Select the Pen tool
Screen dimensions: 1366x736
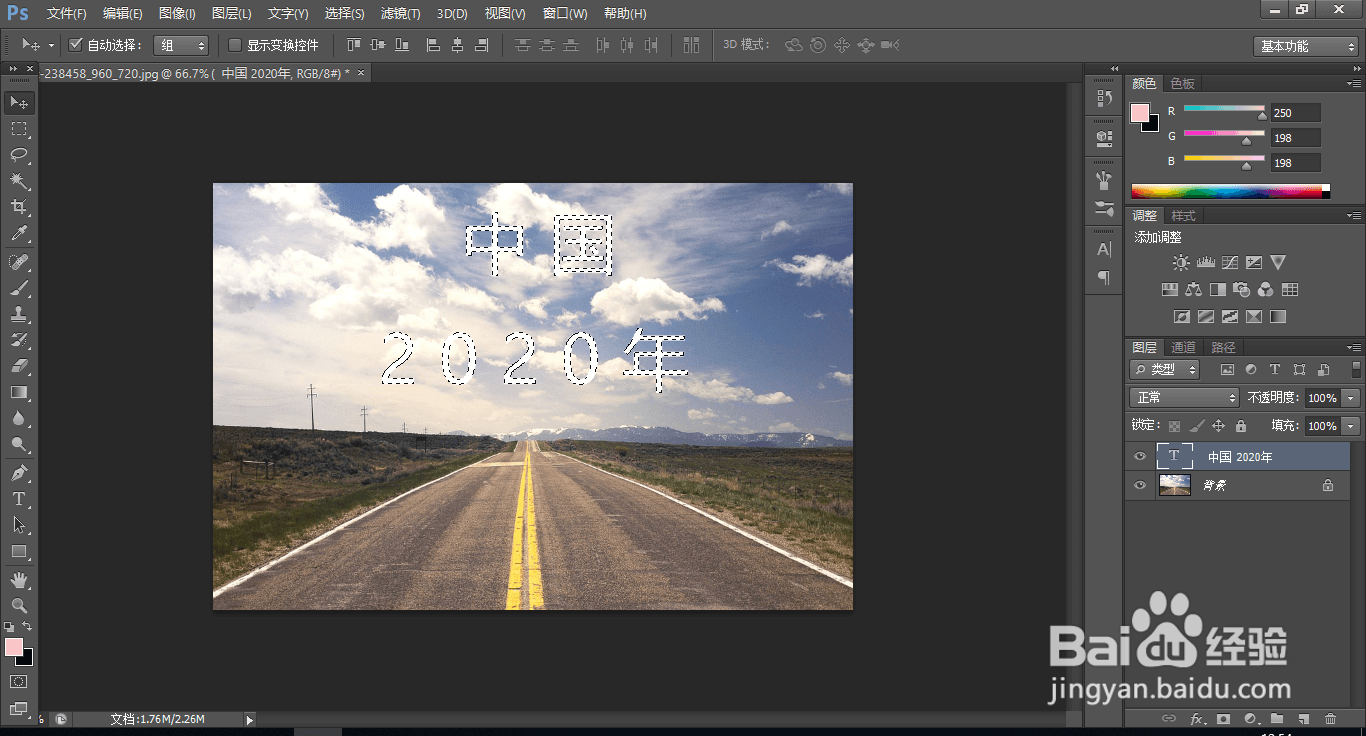point(19,472)
